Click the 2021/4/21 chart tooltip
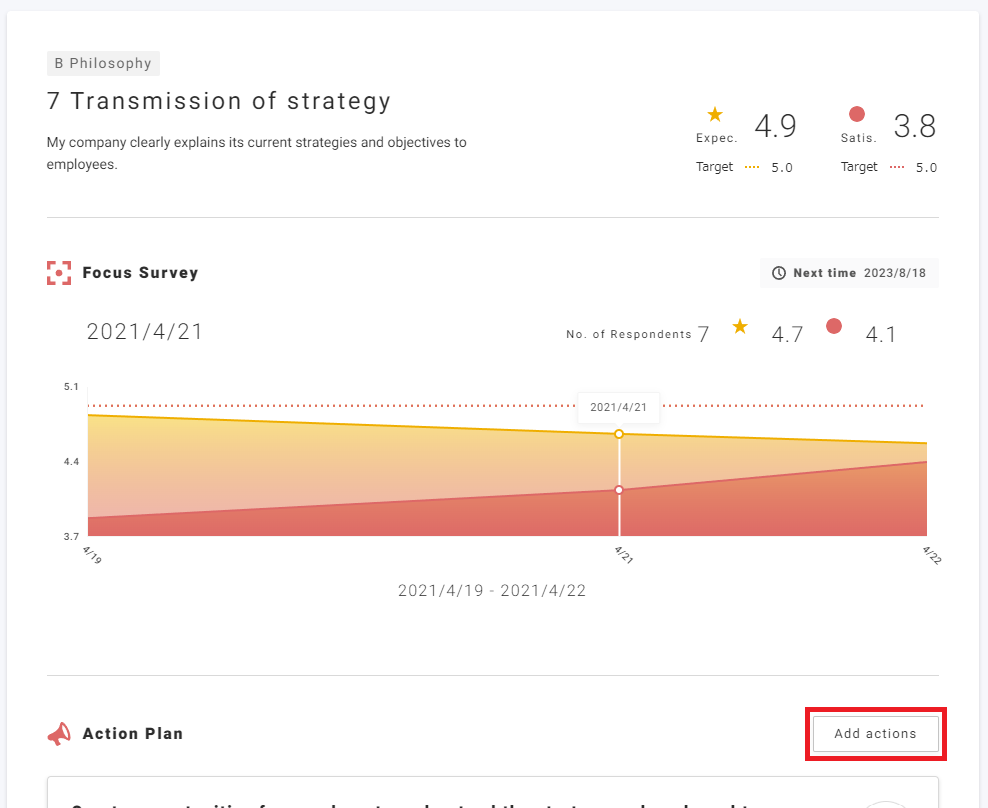The width and height of the screenshot is (988, 808). (618, 408)
